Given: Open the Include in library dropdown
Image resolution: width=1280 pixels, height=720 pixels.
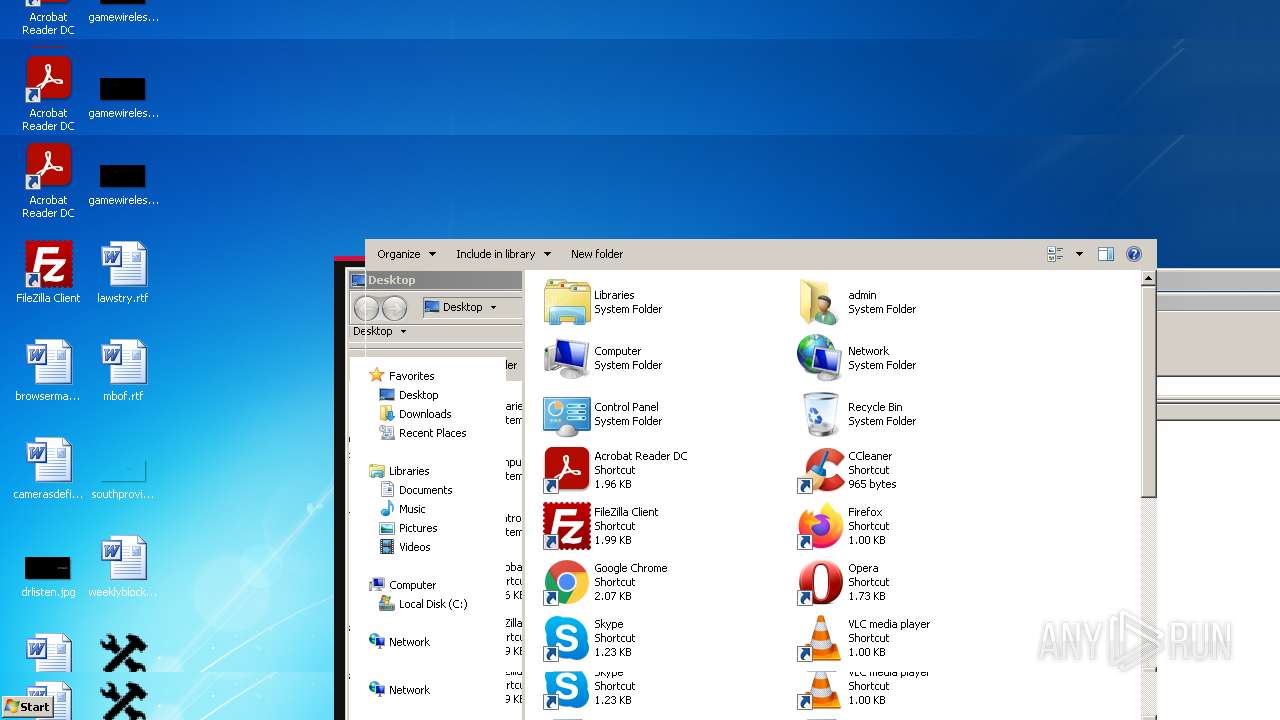Looking at the screenshot, I should pos(503,254).
